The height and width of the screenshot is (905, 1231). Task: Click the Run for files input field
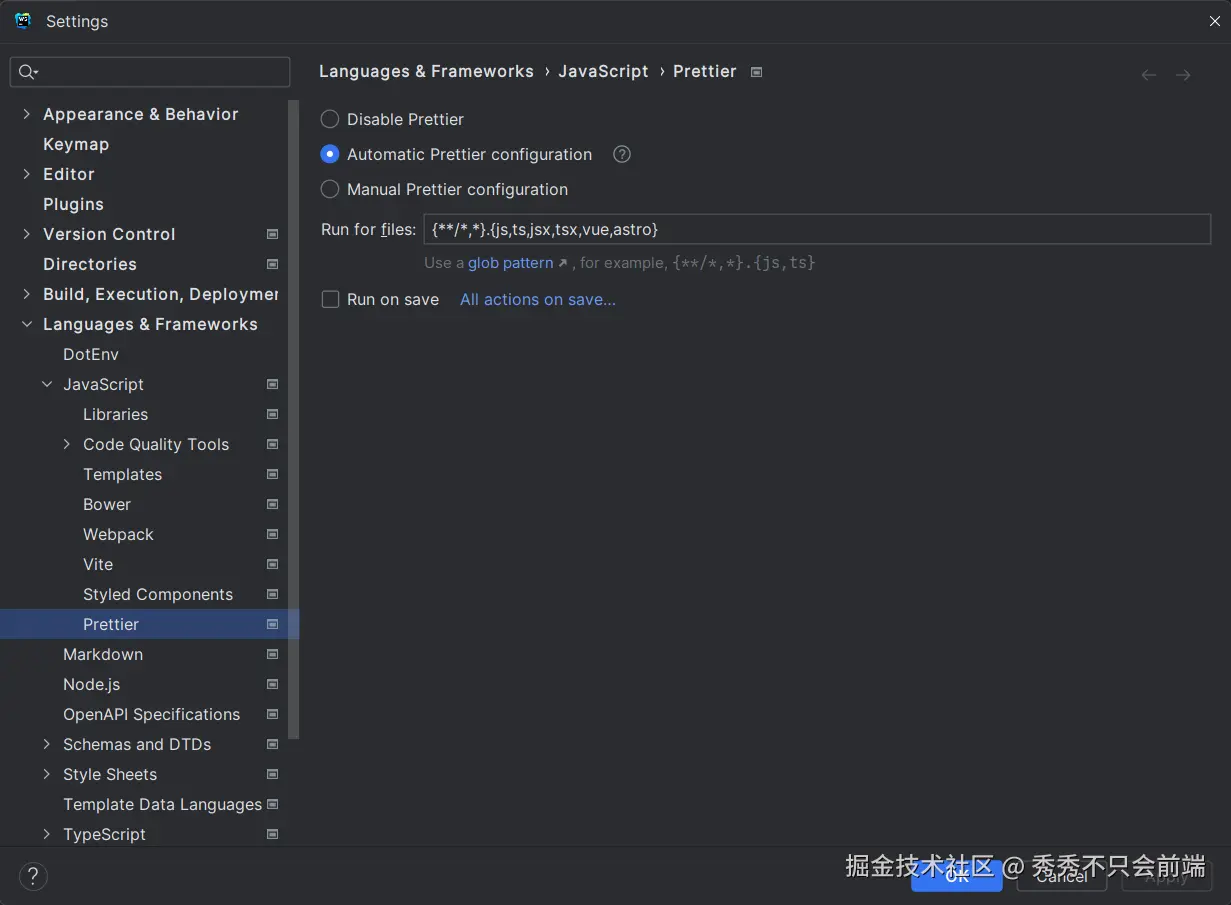click(x=817, y=229)
